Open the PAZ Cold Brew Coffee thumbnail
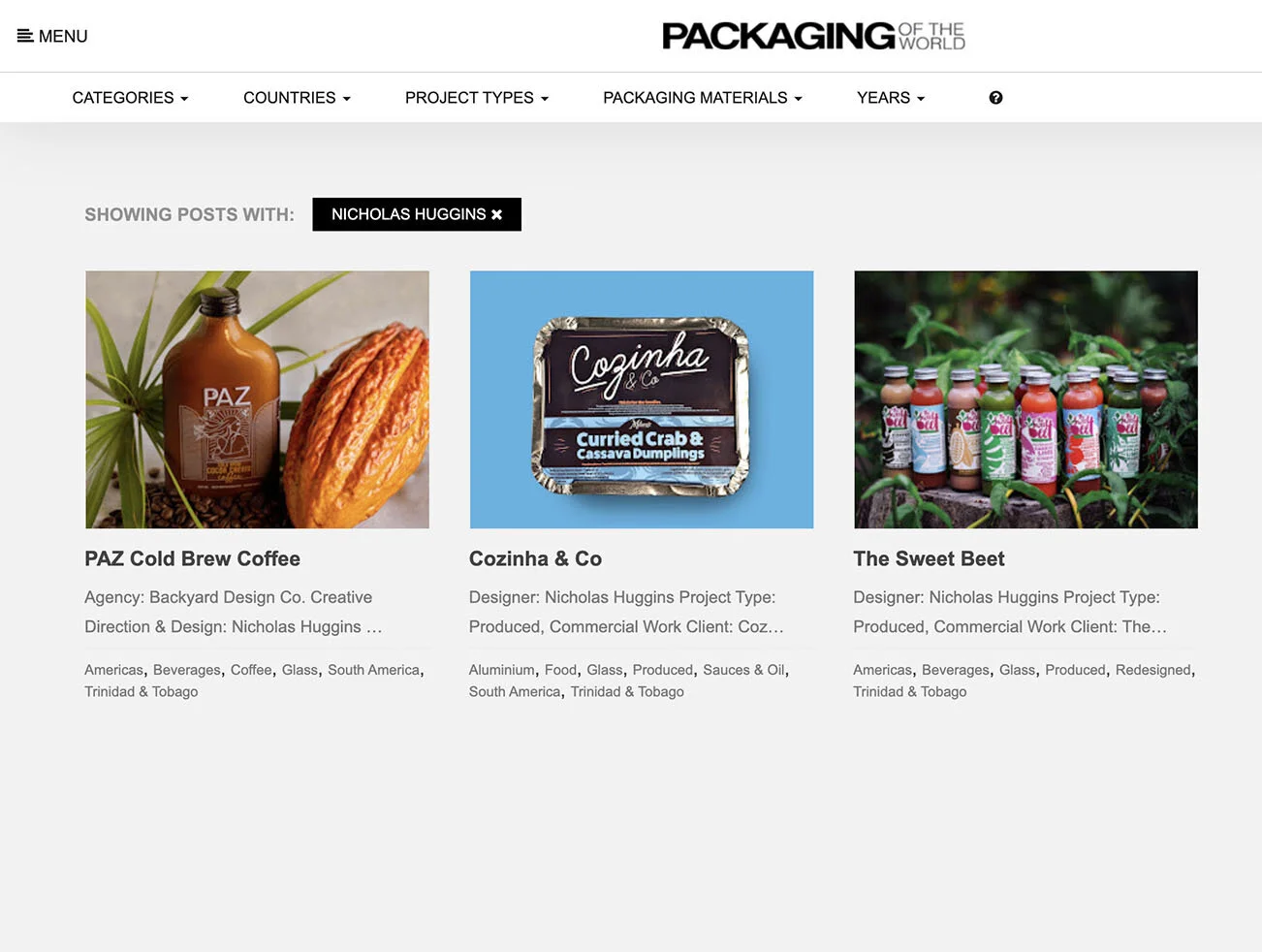The image size is (1262, 952). coord(257,399)
